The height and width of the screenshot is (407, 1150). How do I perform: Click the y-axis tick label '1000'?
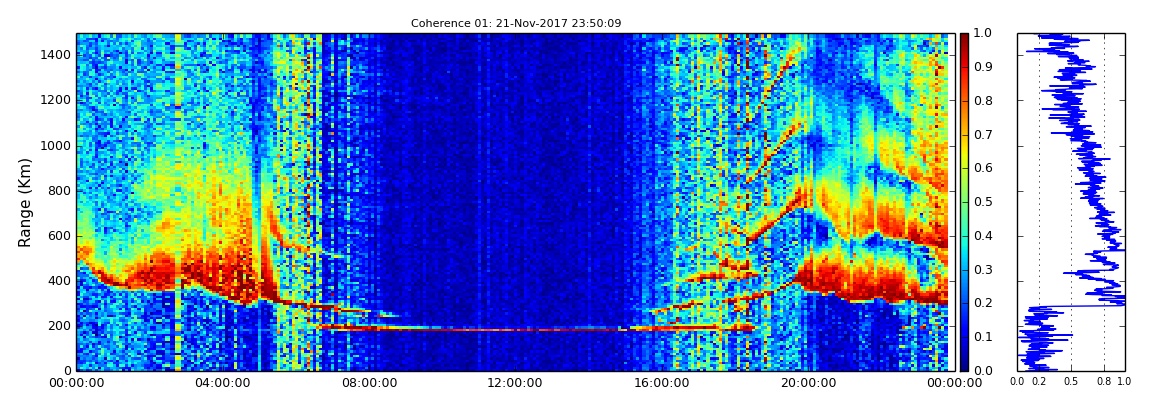coord(57,145)
